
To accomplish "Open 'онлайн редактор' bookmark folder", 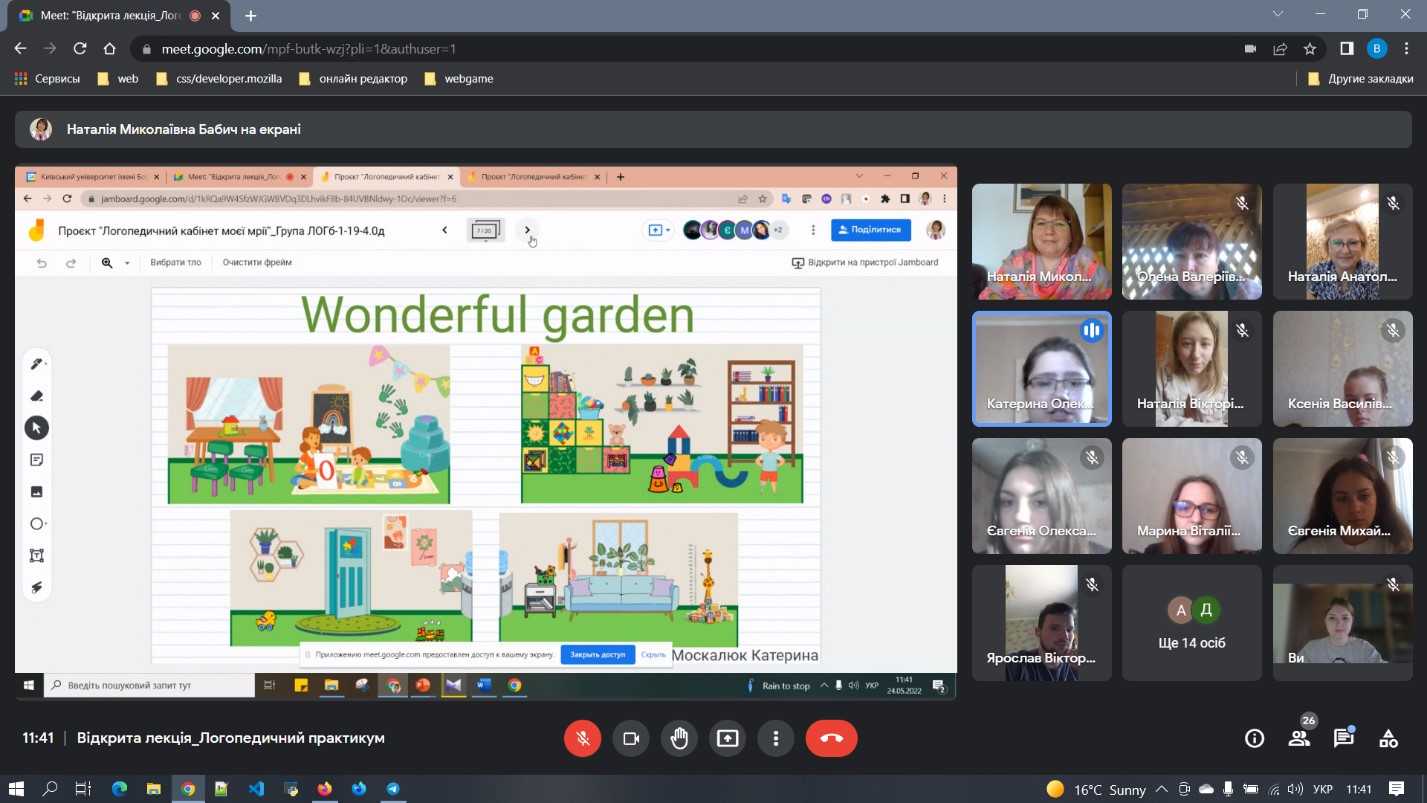I will pyautogui.click(x=362, y=78).
